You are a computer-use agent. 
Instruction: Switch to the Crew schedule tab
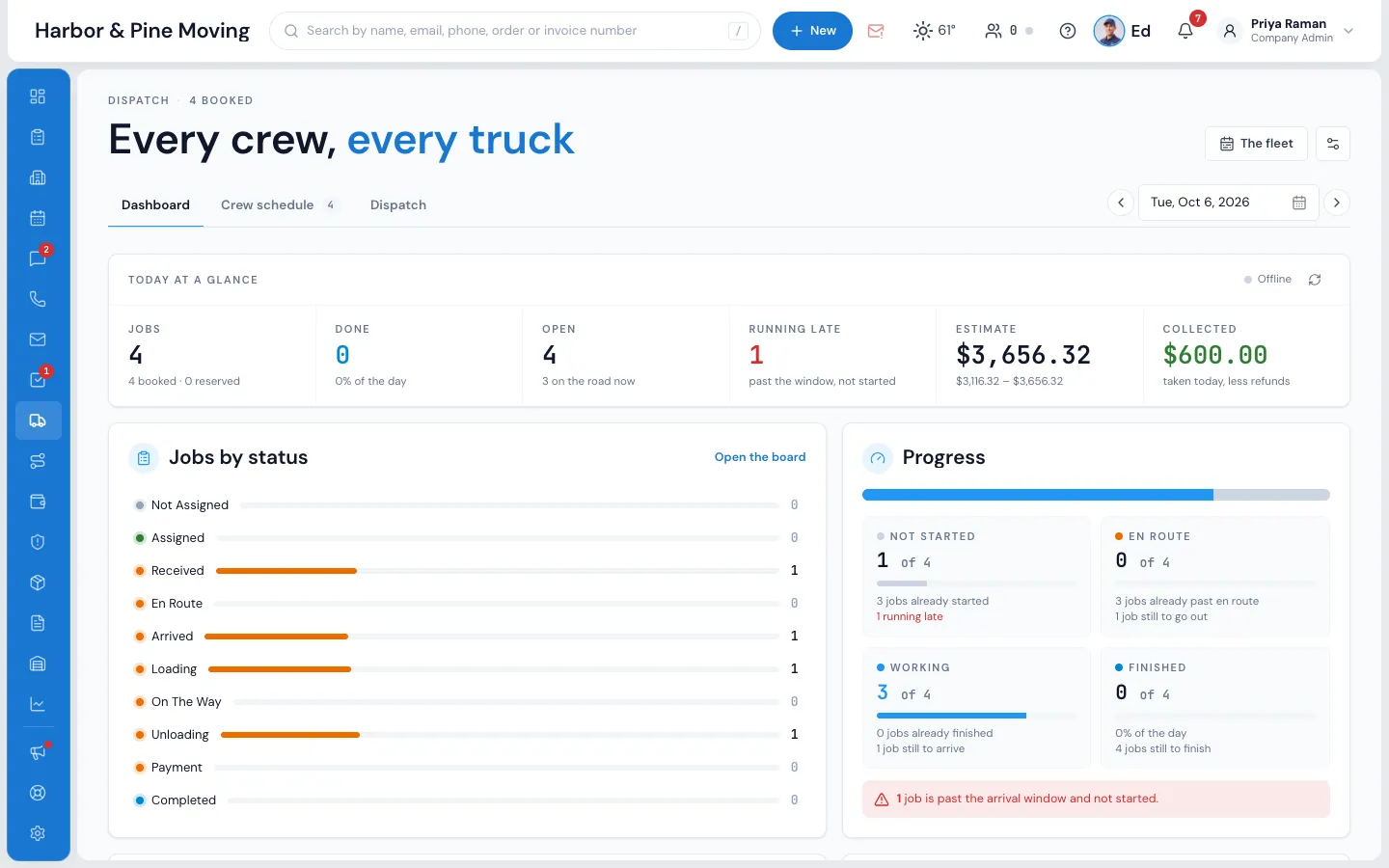(x=278, y=204)
